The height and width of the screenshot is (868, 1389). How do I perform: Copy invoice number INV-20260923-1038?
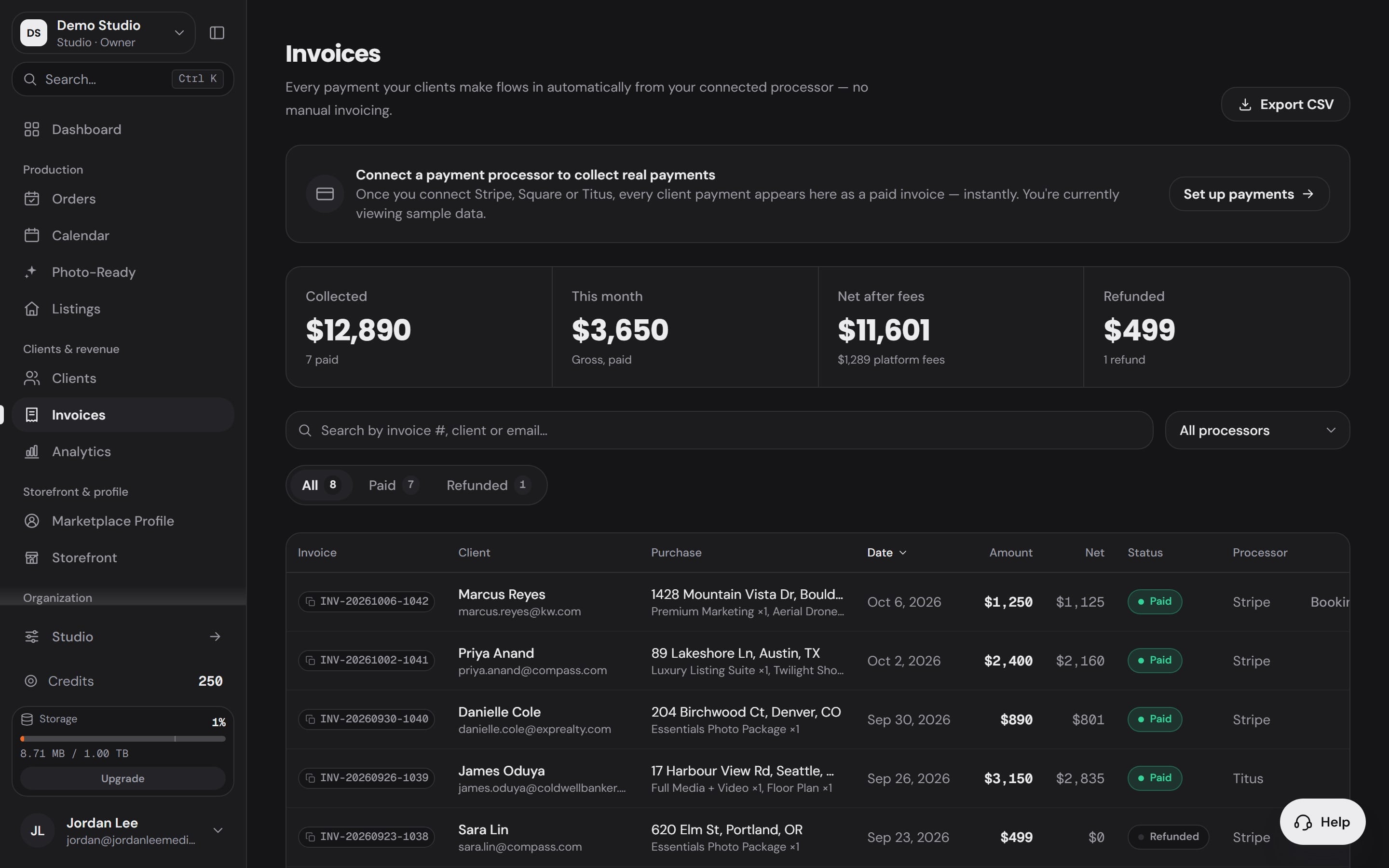[366, 837]
